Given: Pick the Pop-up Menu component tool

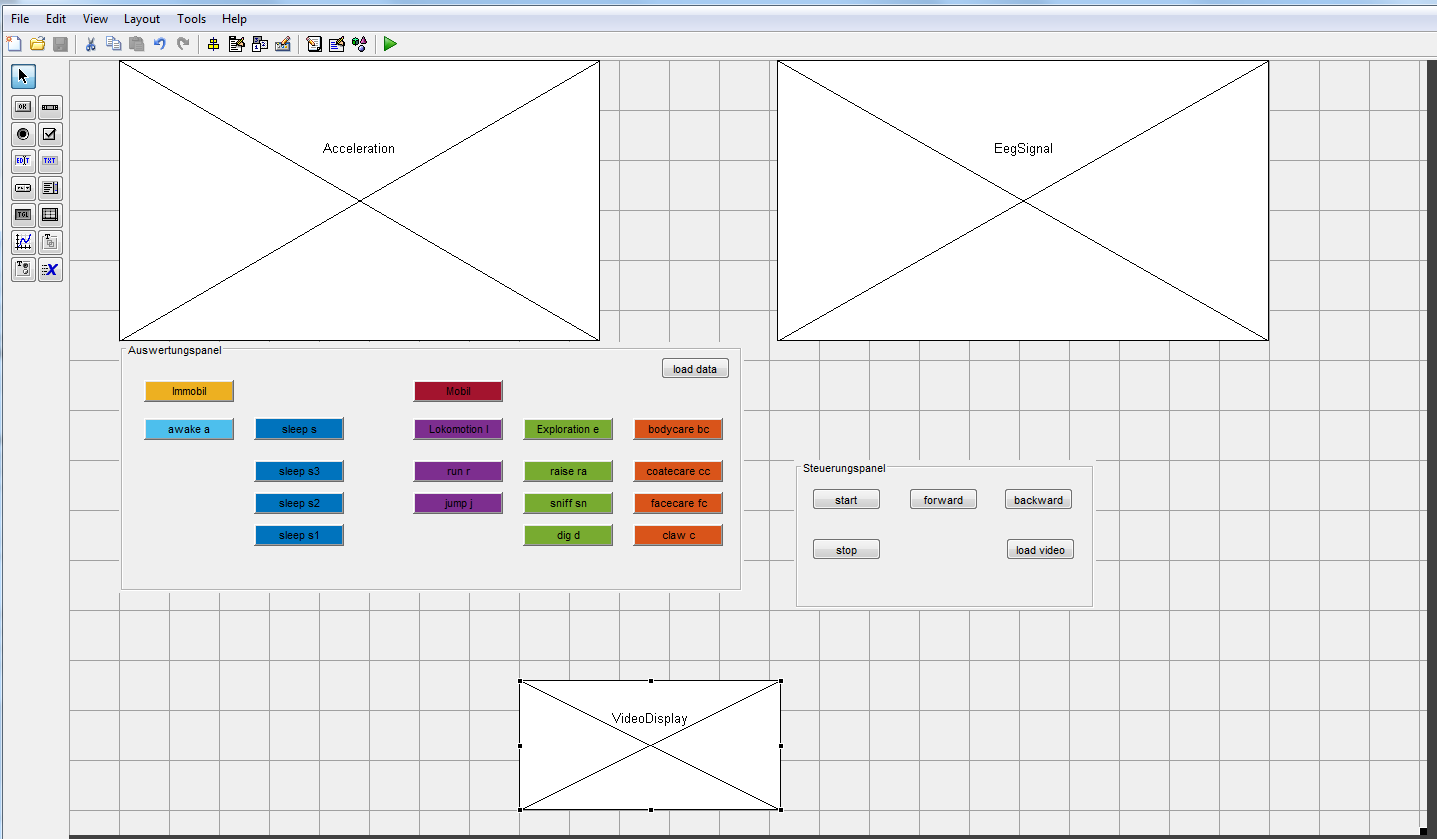Looking at the screenshot, I should point(24,188).
